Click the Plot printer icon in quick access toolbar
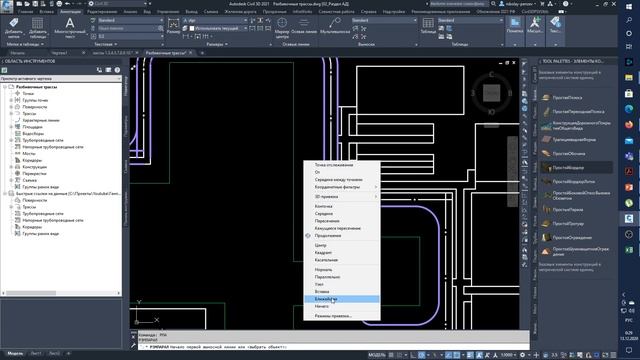This screenshot has height=360, width=640. point(59,4)
